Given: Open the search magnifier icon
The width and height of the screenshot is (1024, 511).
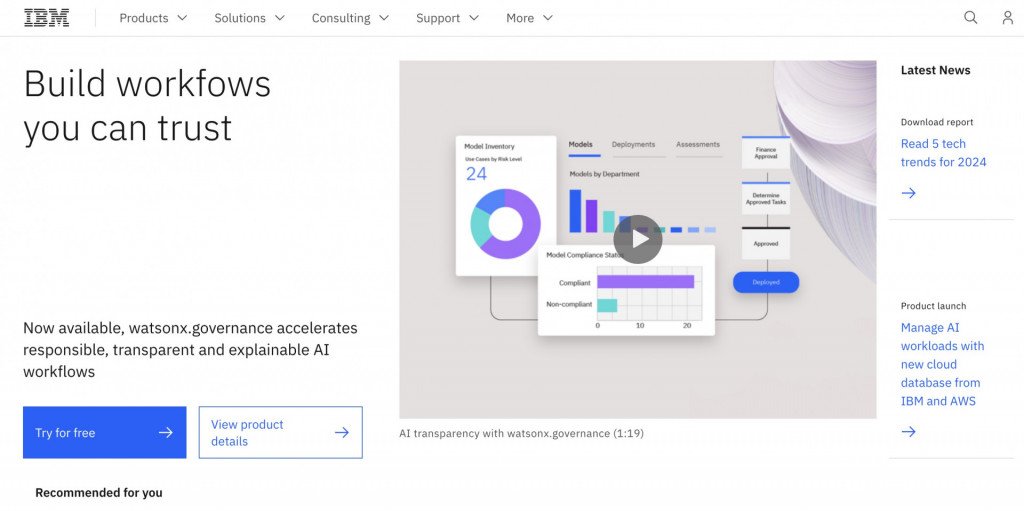Looking at the screenshot, I should (971, 18).
